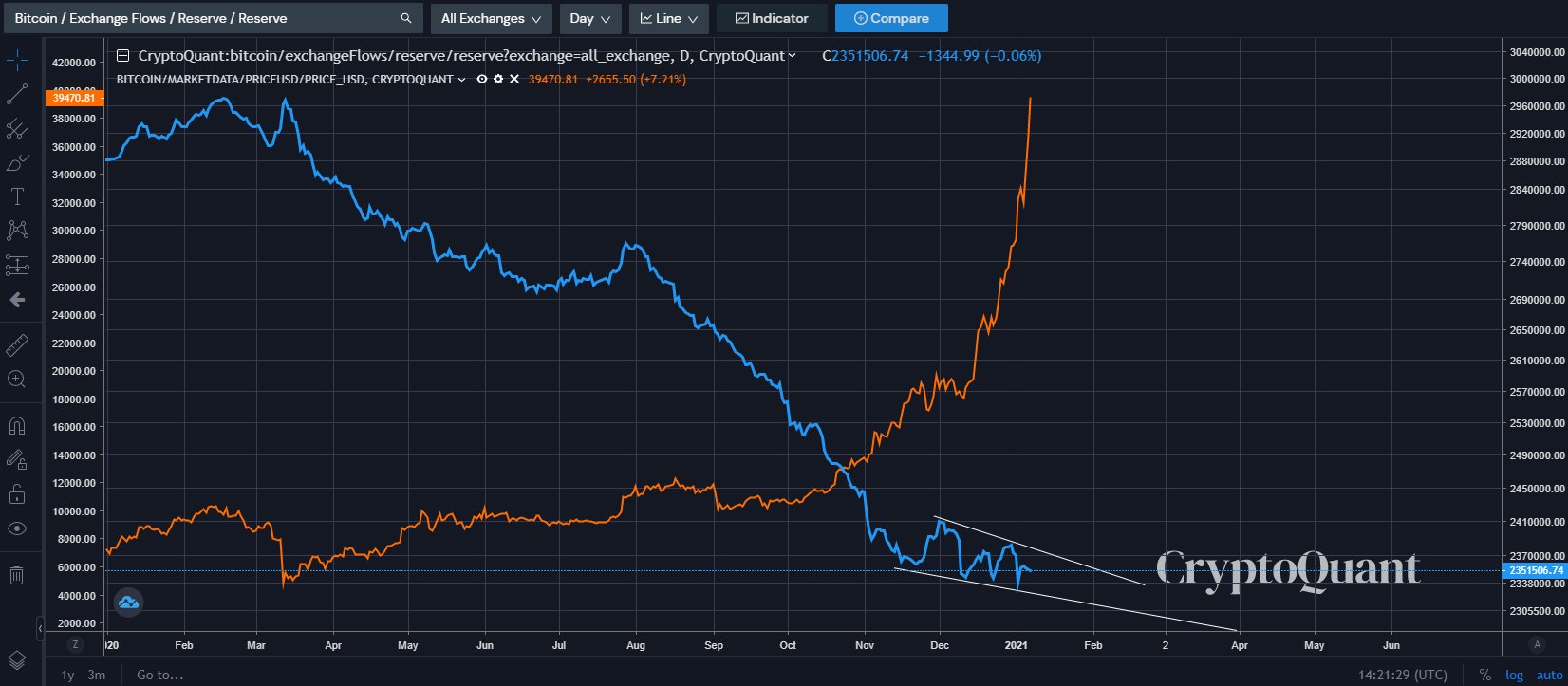
Task: Click the CryptoQuant:bitcoin/exchangeFlows legend title
Action: pyautogui.click(x=461, y=56)
